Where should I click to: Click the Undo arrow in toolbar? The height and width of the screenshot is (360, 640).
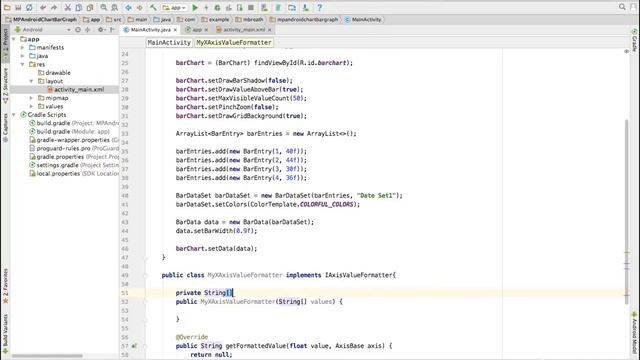43,7
